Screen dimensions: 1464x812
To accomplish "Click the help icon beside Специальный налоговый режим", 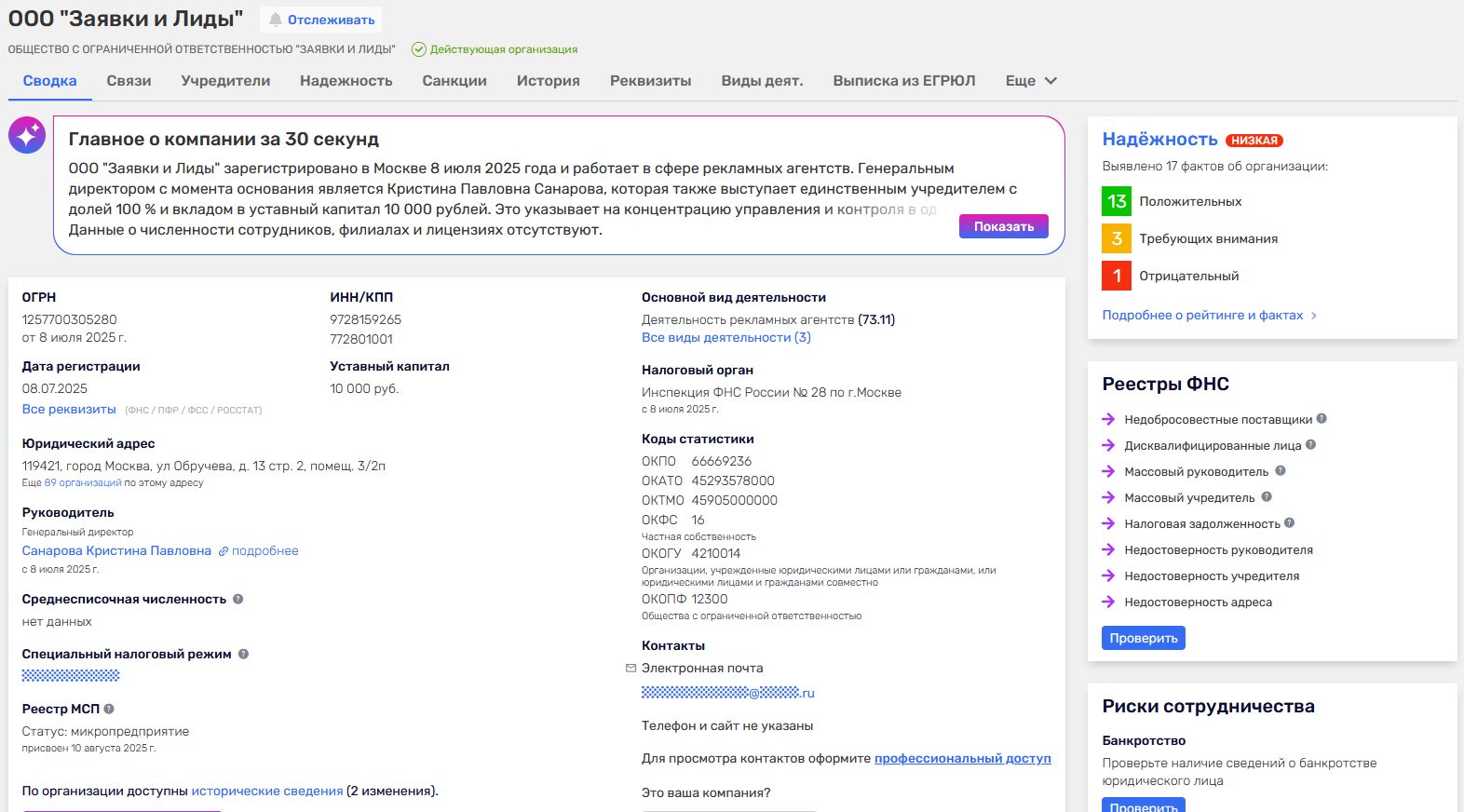I will click(x=243, y=654).
